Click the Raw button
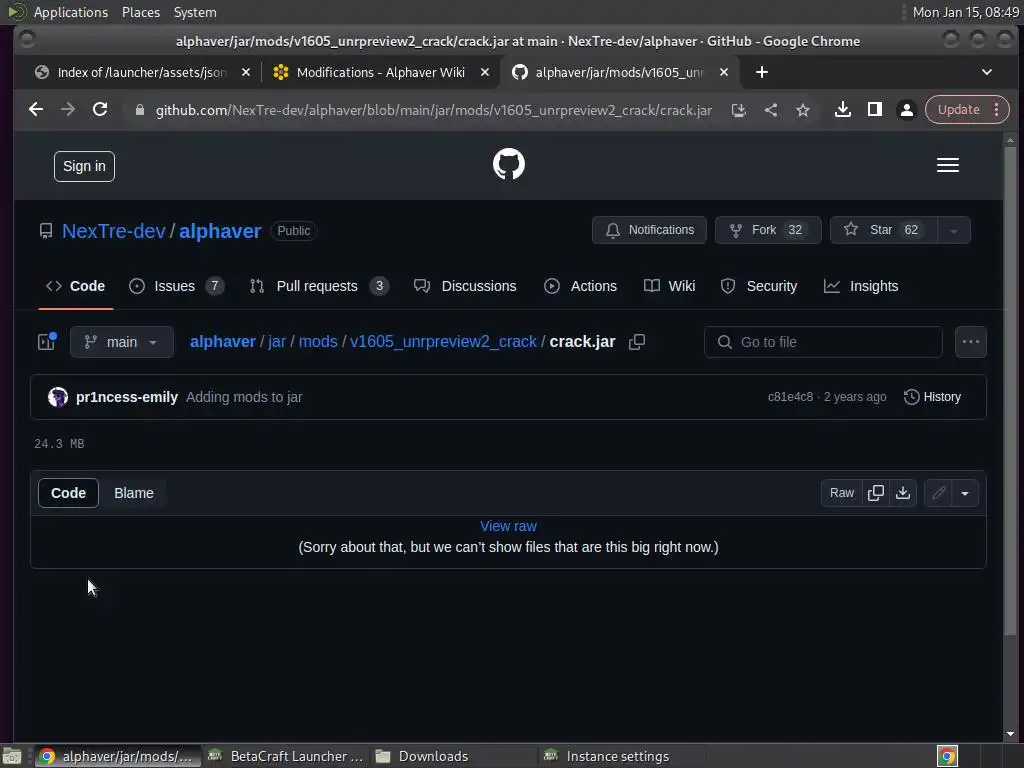The height and width of the screenshot is (768, 1024). (x=842, y=493)
